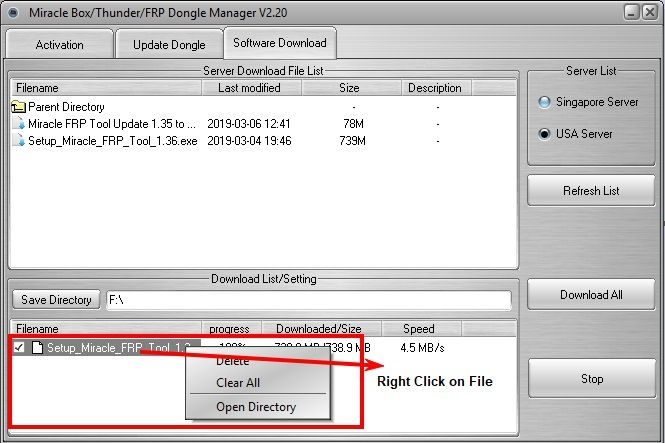Click the 4.5 MB/s speed value

pos(422,348)
